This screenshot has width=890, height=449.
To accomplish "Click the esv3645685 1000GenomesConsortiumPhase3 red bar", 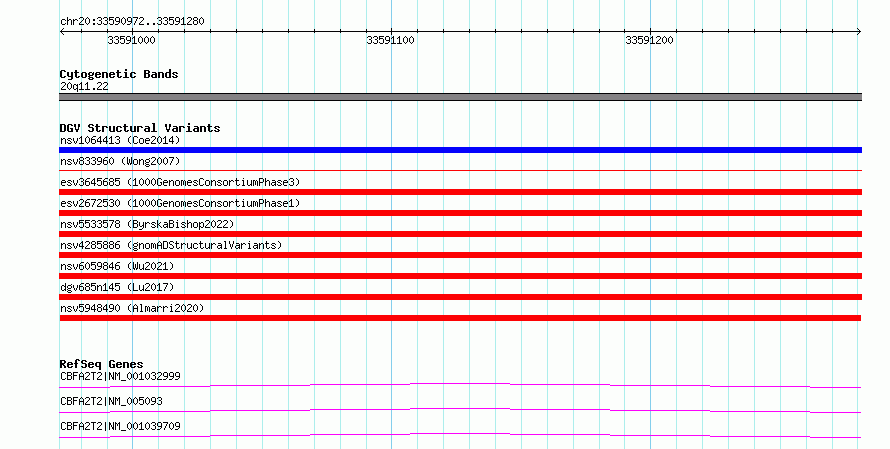I will click(x=460, y=192).
